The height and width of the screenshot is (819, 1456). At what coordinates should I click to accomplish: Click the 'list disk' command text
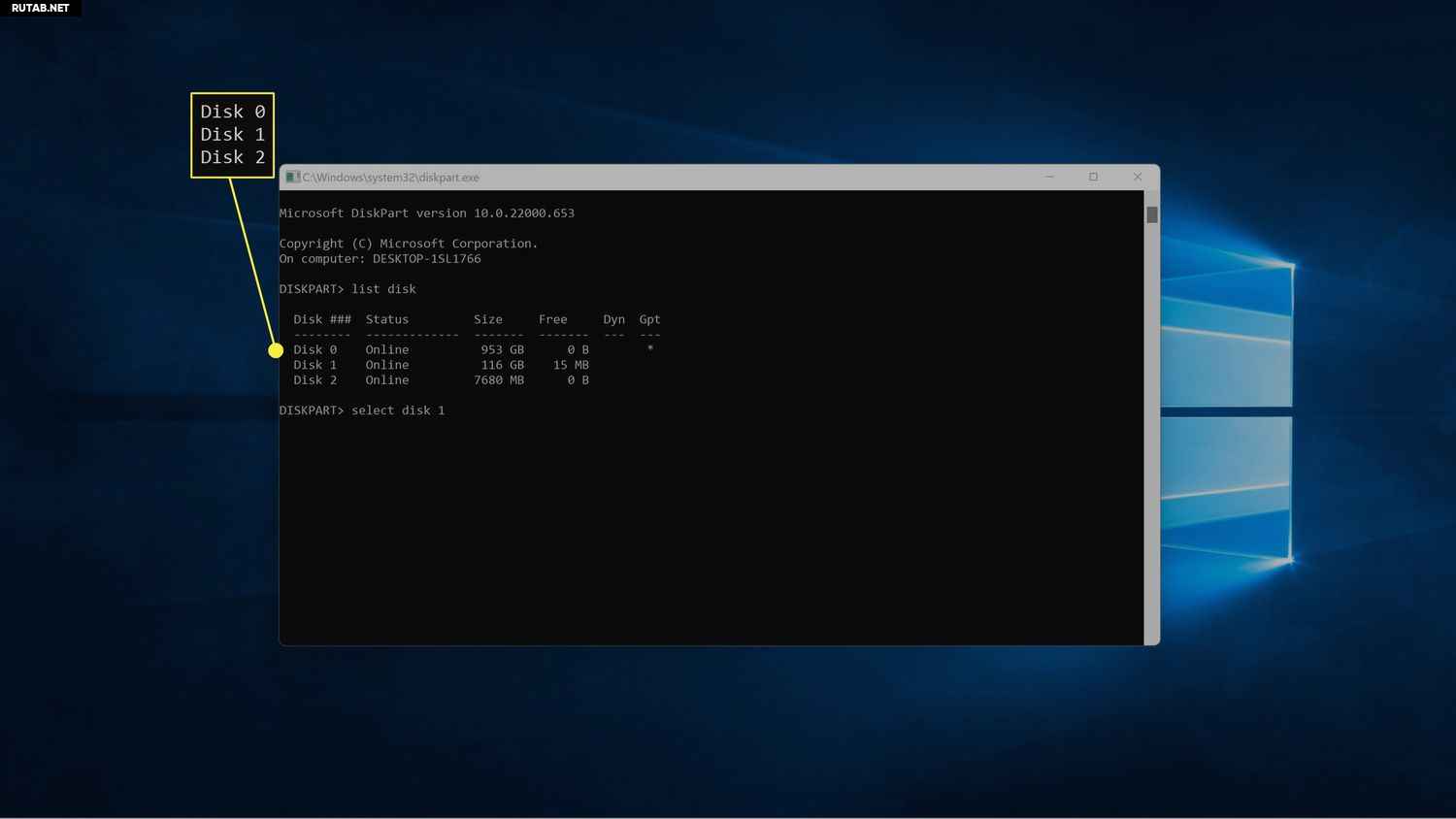(383, 289)
